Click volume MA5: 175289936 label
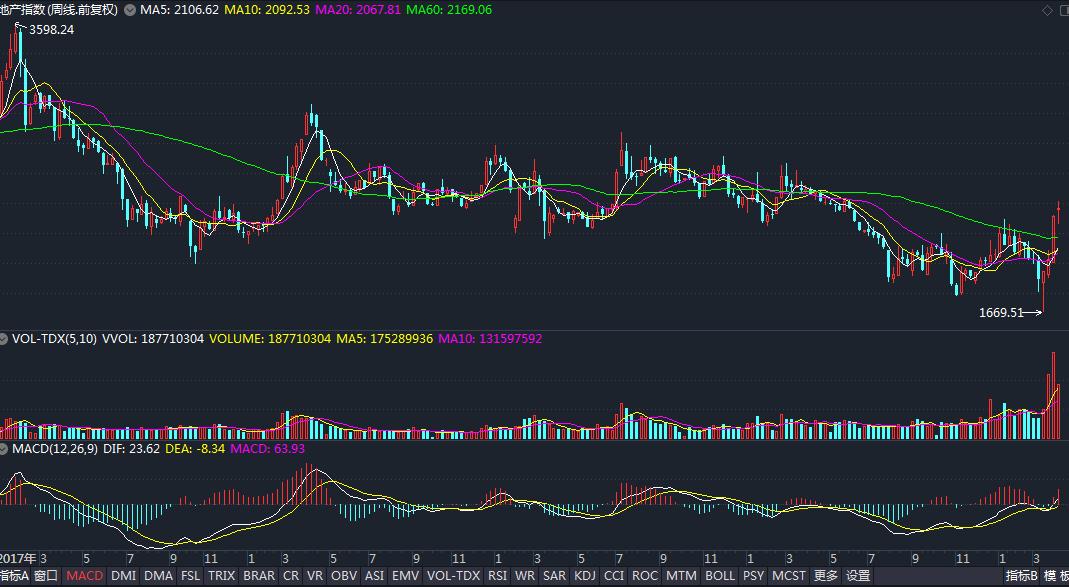Image resolution: width=1069 pixels, height=587 pixels. [385, 339]
